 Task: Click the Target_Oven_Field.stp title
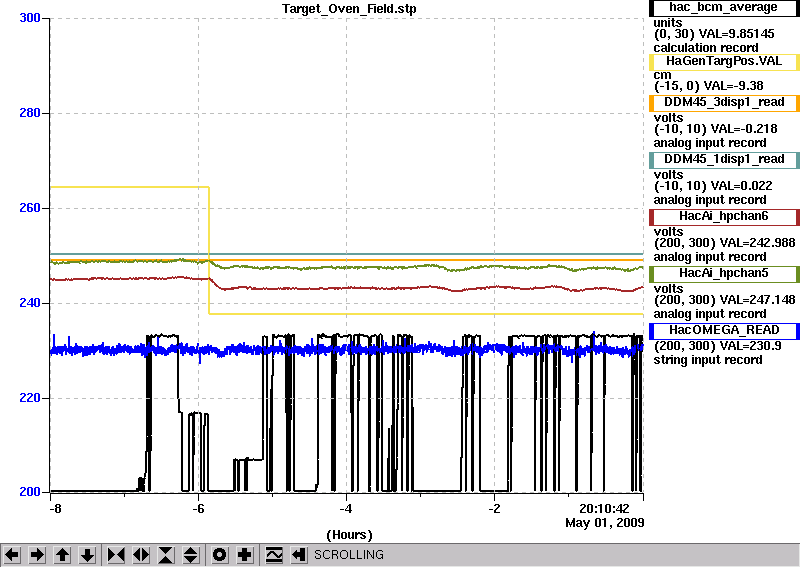pyautogui.click(x=349, y=9)
